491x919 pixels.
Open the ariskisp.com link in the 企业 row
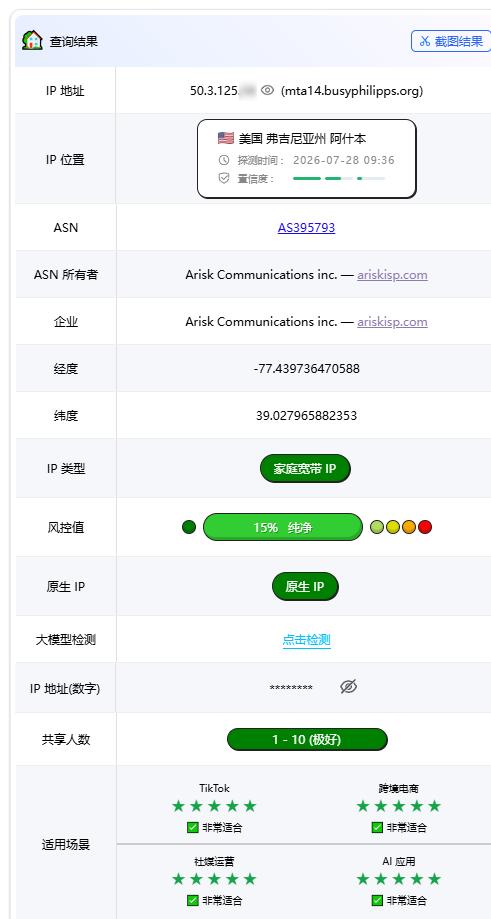(x=393, y=321)
